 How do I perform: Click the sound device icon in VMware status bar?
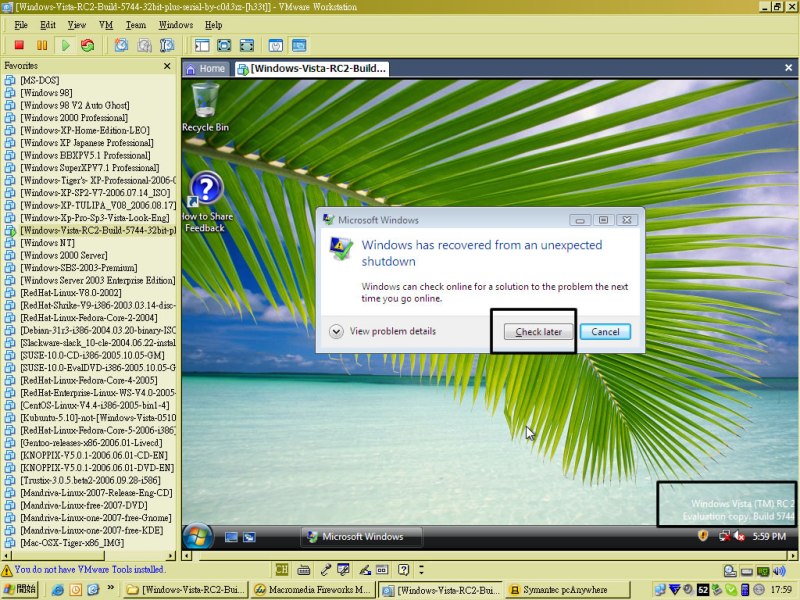(x=779, y=570)
